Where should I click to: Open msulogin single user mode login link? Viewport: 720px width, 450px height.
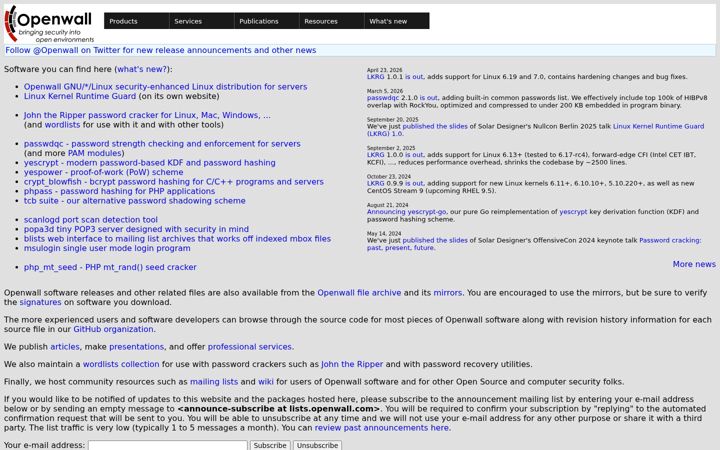[x=107, y=248]
